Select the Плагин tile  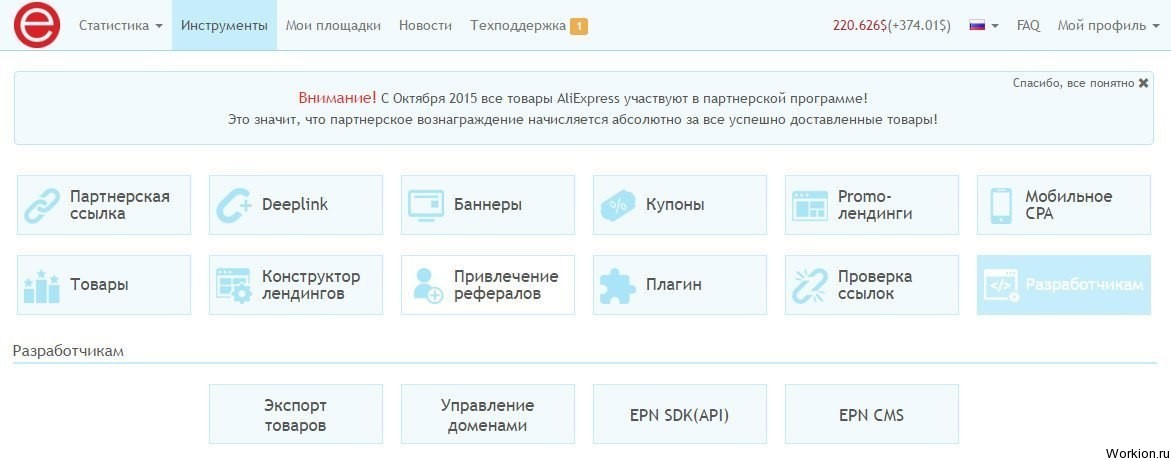680,285
